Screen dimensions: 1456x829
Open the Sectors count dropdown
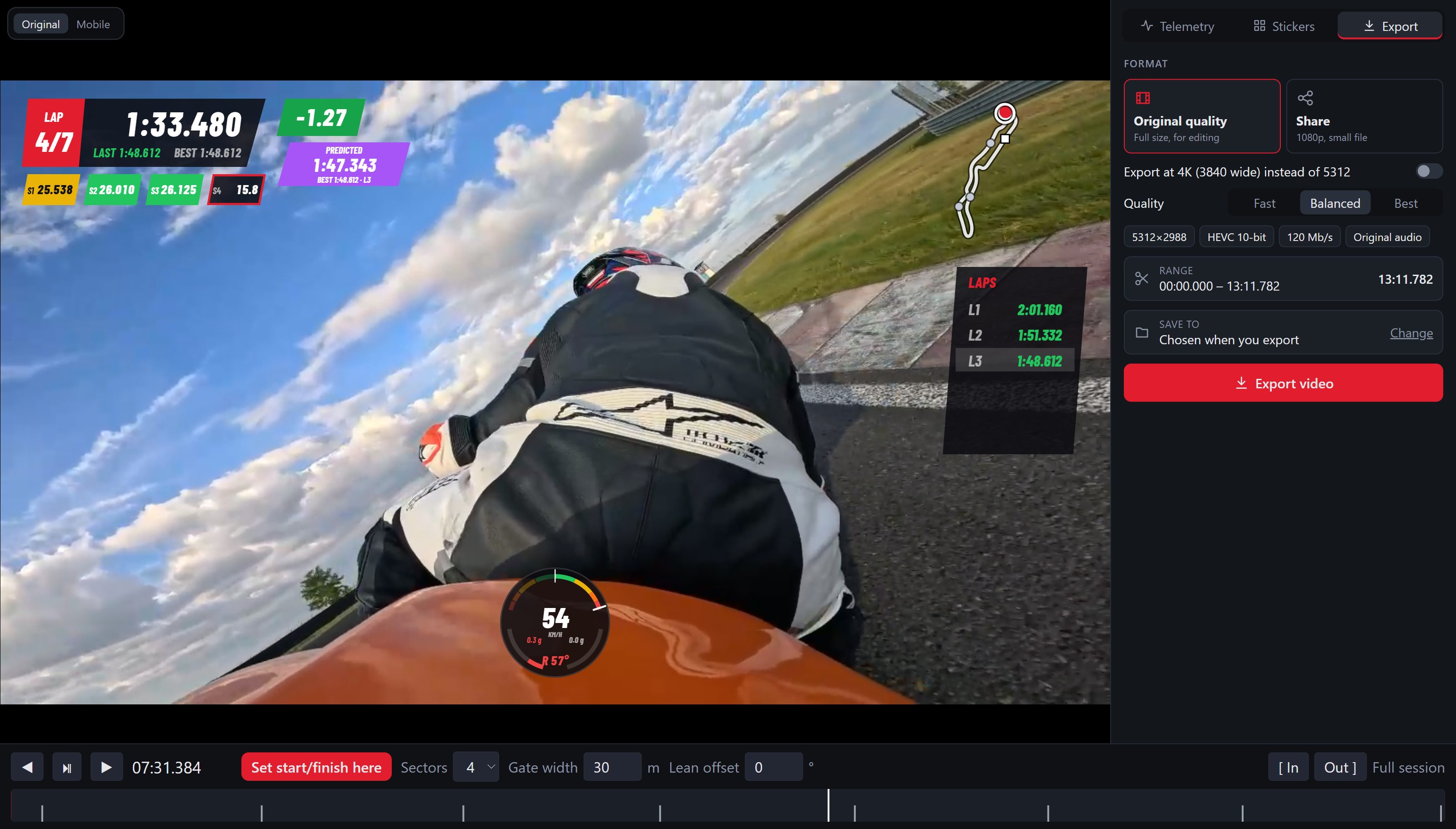[x=475, y=767]
